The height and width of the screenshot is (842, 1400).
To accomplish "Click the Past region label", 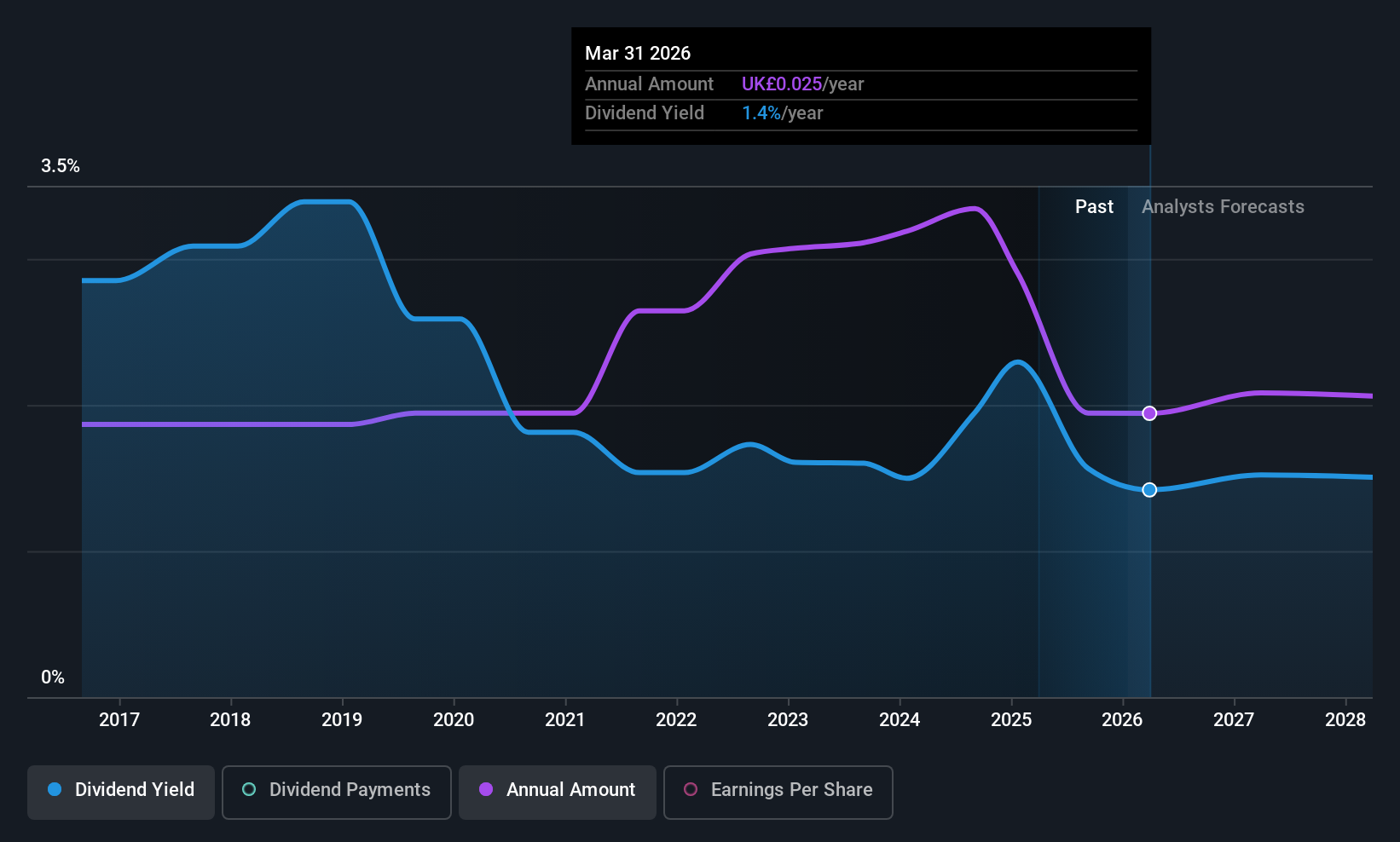I will click(x=1094, y=206).
